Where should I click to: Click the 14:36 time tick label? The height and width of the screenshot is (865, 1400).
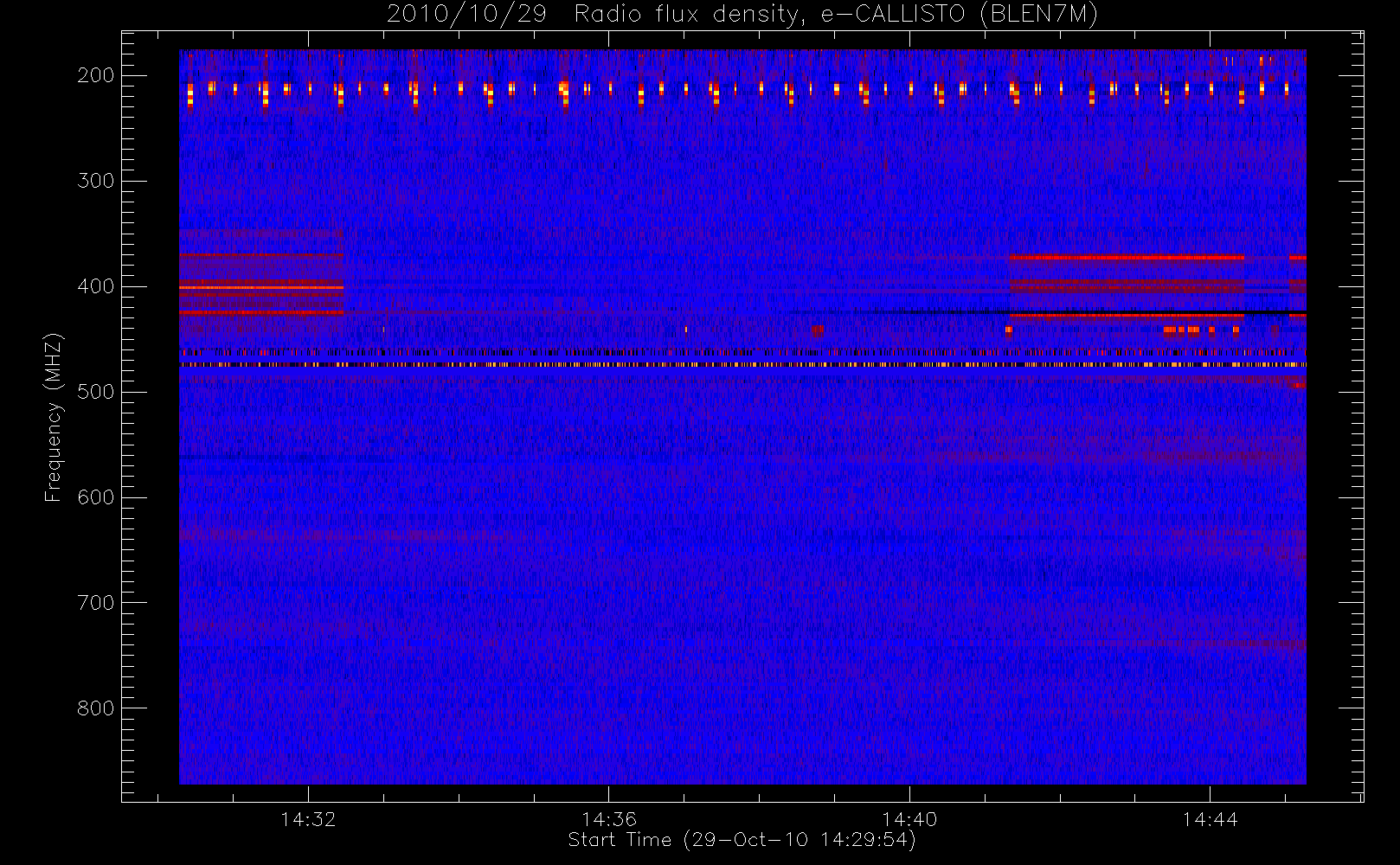[x=609, y=819]
